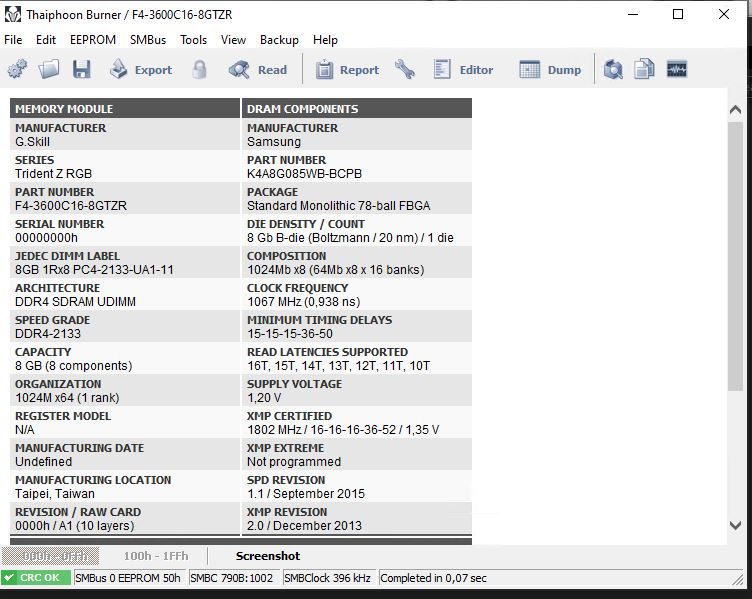
Task: Click the Read toolbar button
Action: click(x=258, y=70)
